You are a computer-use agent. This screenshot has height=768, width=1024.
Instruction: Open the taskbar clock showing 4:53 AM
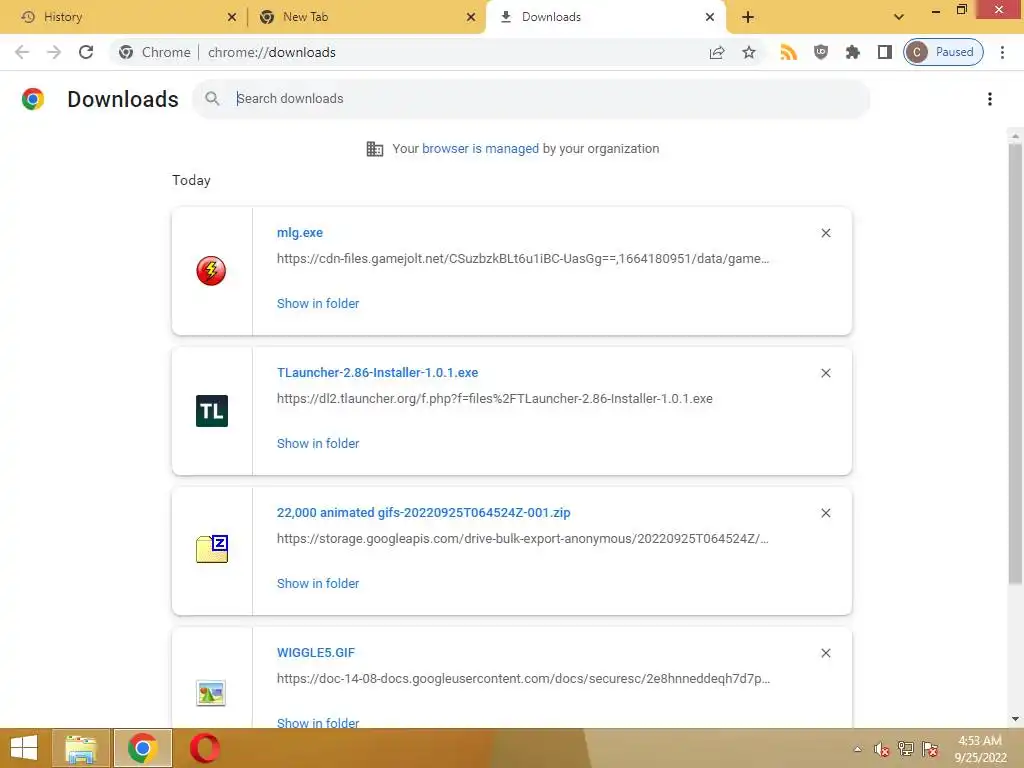[980, 749]
